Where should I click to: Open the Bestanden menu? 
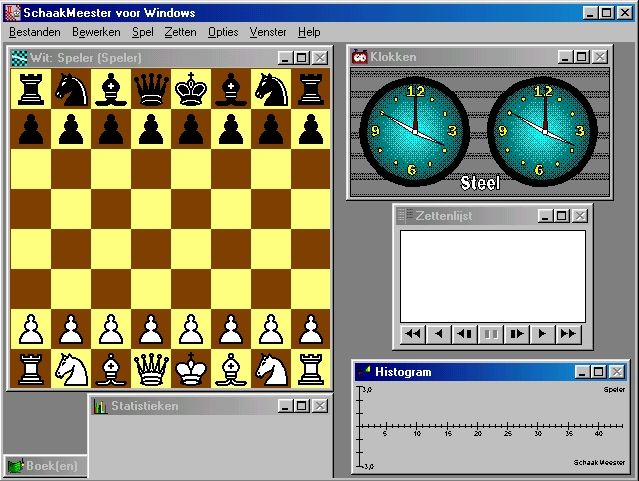35,32
